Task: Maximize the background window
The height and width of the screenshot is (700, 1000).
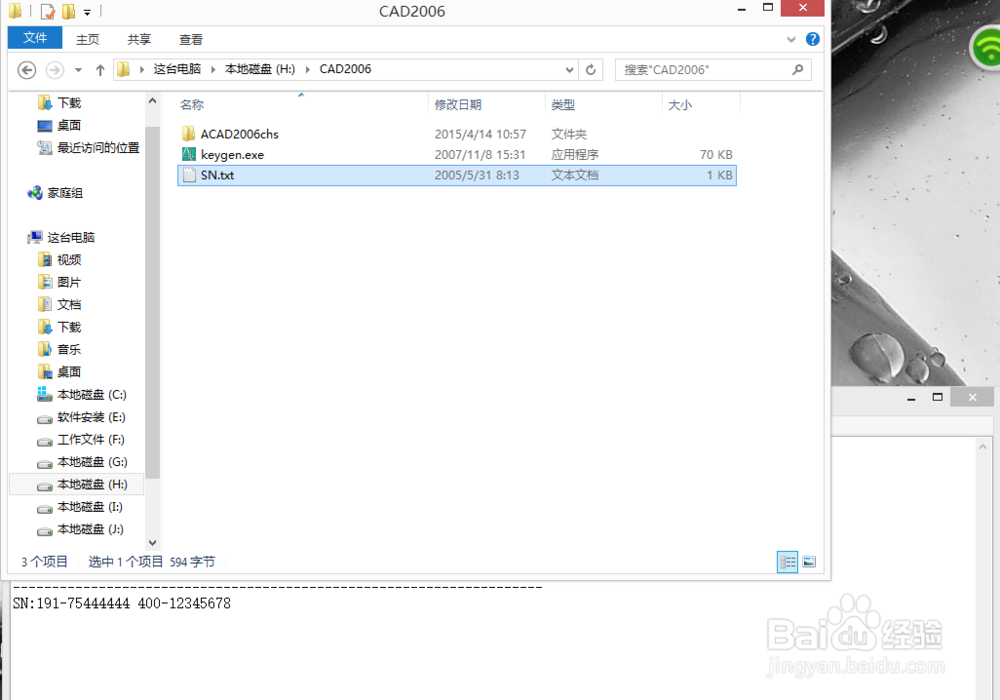Action: 938,397
